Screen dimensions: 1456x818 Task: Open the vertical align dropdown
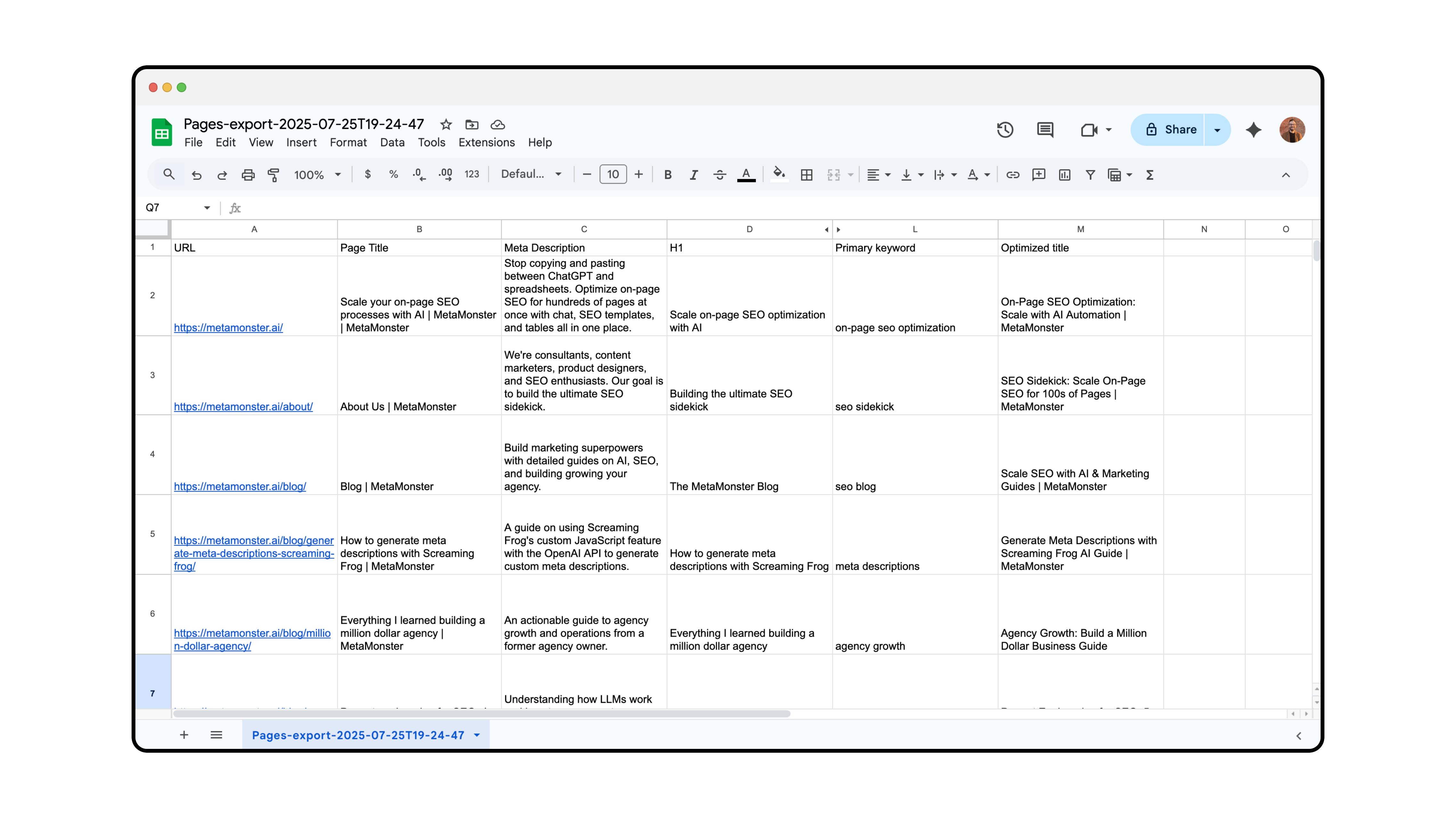[912, 175]
